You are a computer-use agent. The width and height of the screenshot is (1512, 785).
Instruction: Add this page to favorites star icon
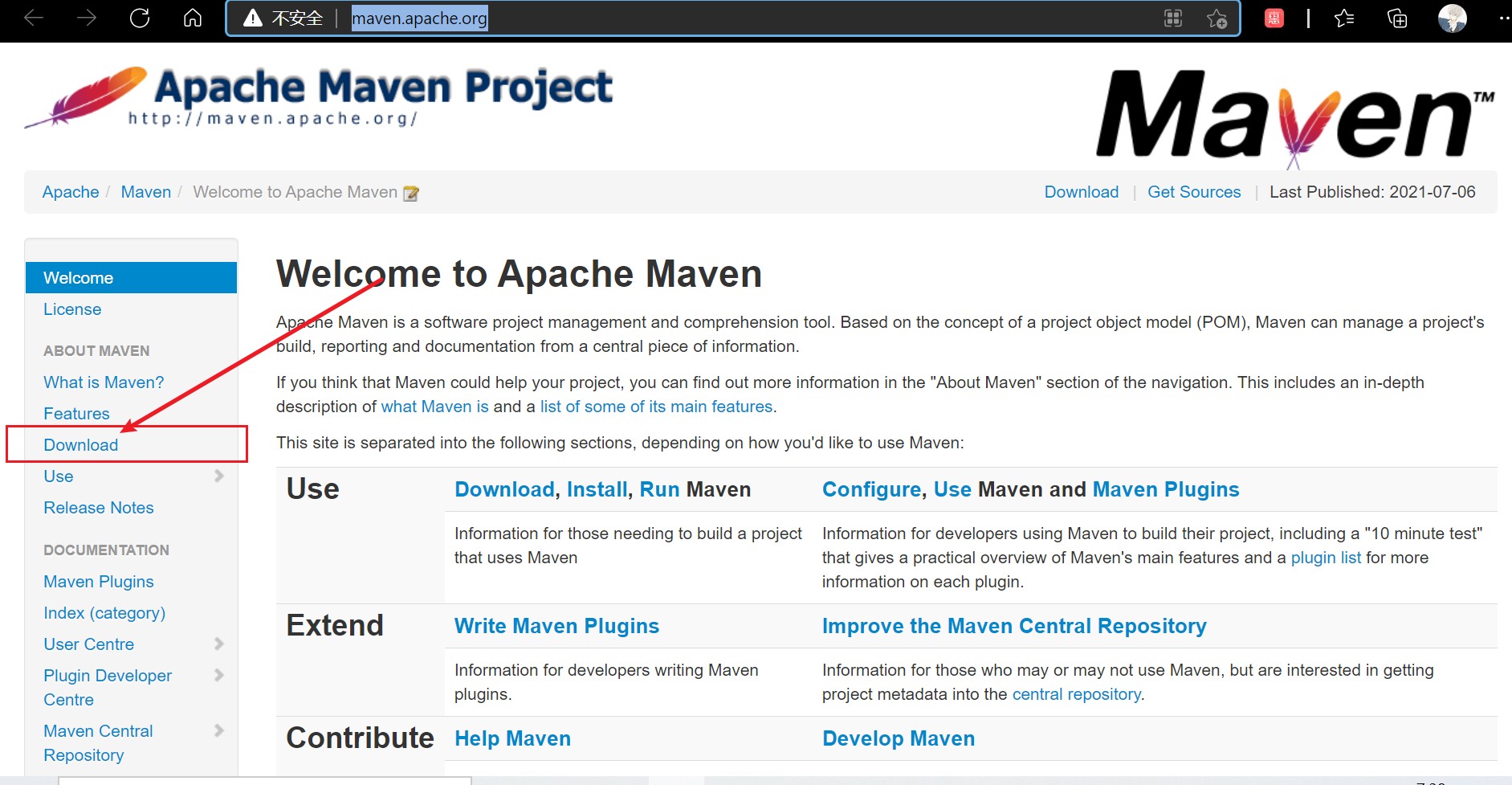click(1217, 18)
